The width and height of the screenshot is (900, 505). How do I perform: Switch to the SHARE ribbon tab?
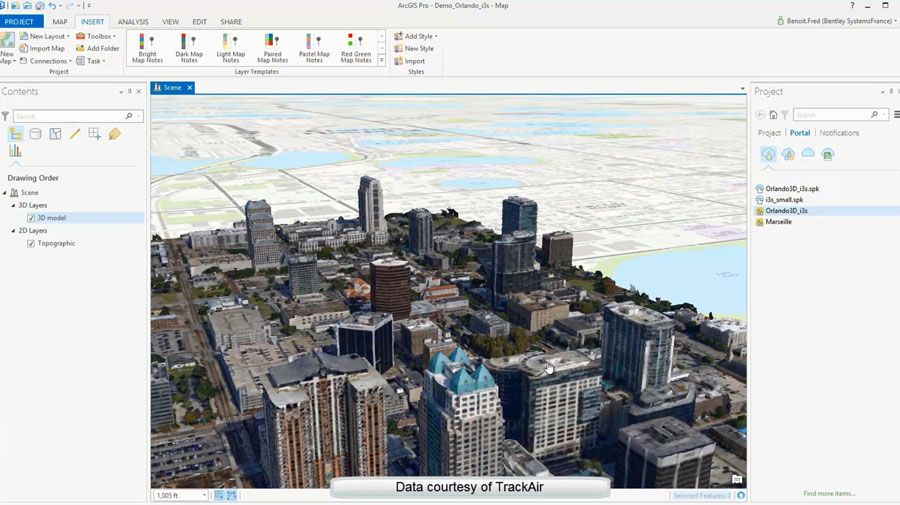click(x=231, y=22)
